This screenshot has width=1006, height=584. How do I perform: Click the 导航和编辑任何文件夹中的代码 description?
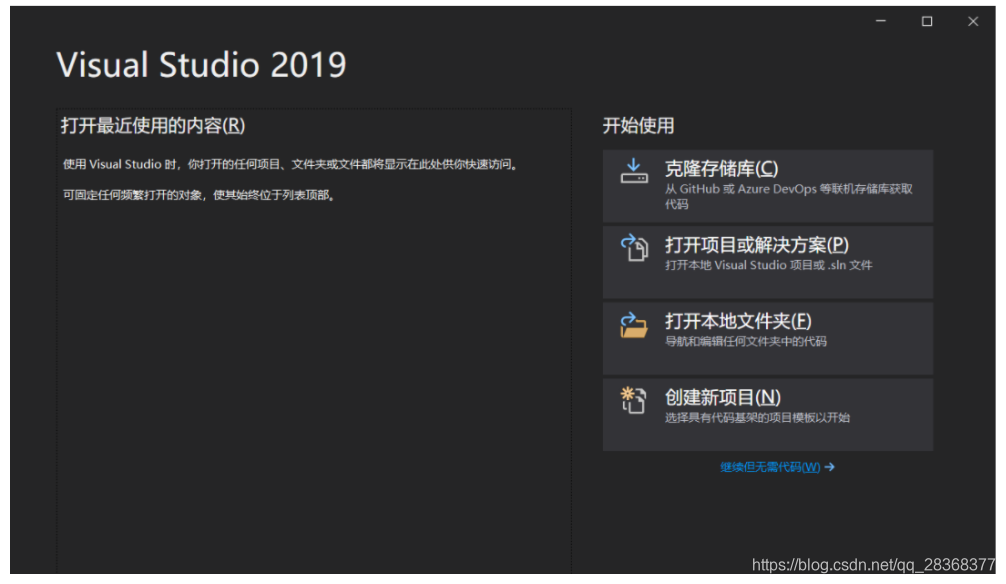click(x=746, y=341)
